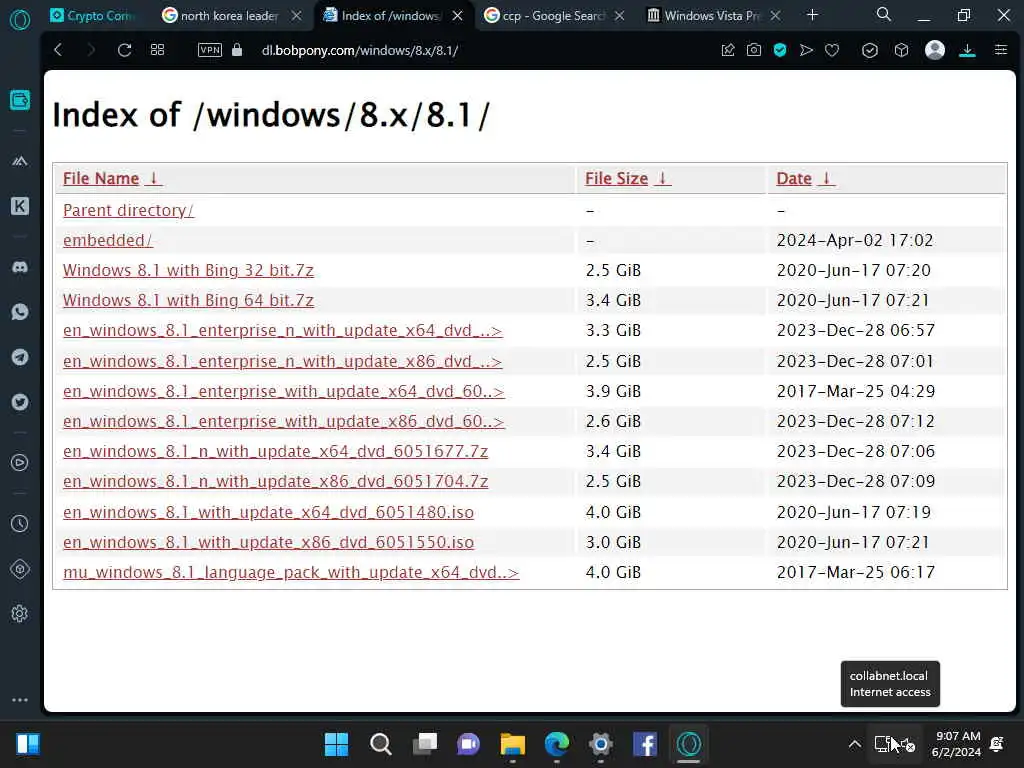Image resolution: width=1024 pixels, height=768 pixels.
Task: Launch Microsoft Edge from taskbar
Action: point(556,744)
